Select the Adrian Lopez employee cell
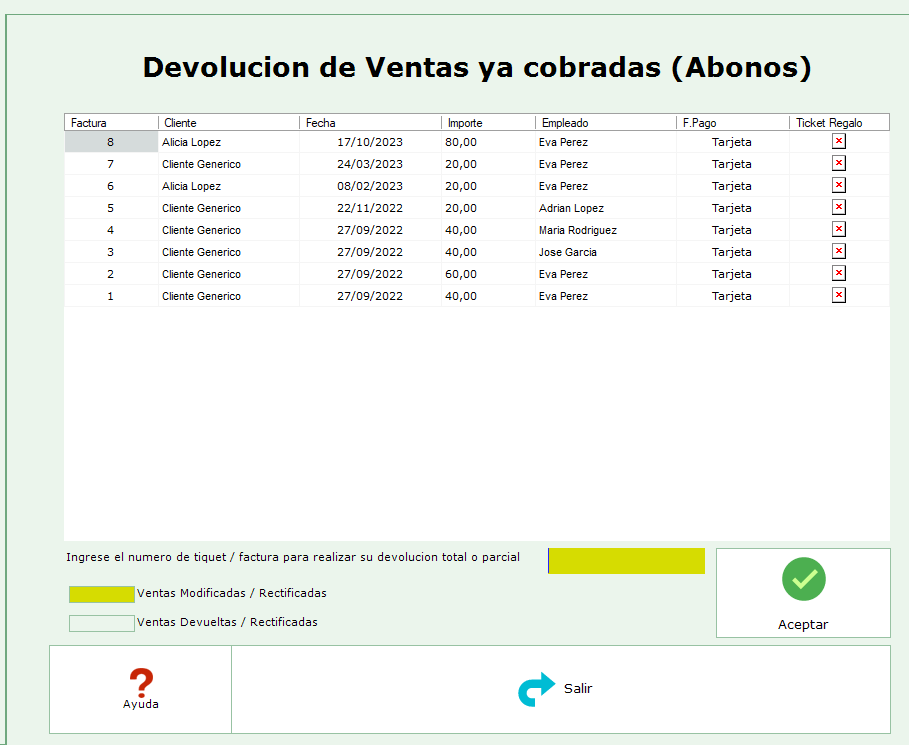This screenshot has height=745, width=909. pyautogui.click(x=571, y=208)
